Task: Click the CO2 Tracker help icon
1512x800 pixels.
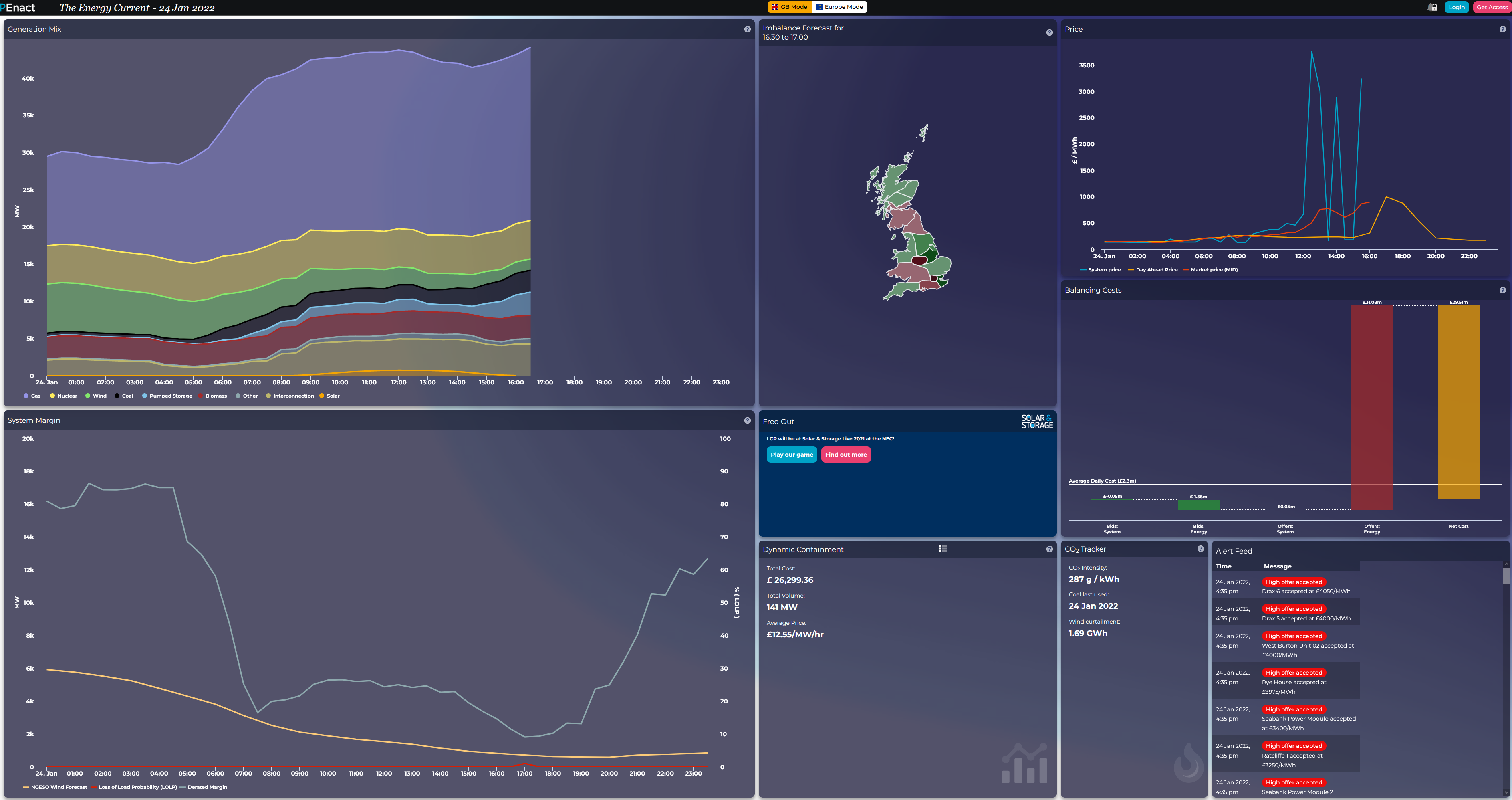Action: pos(1200,549)
